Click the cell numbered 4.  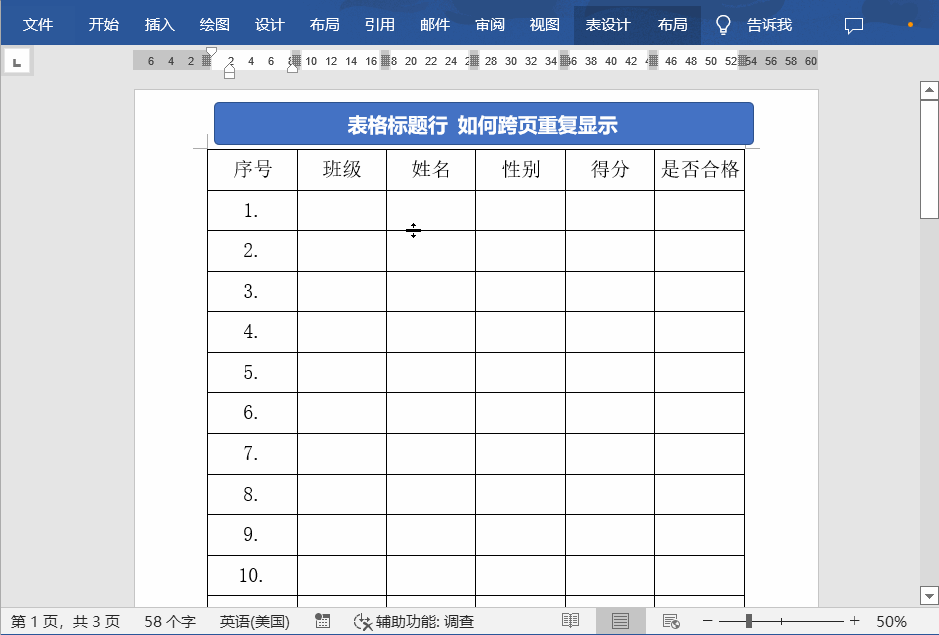point(252,332)
